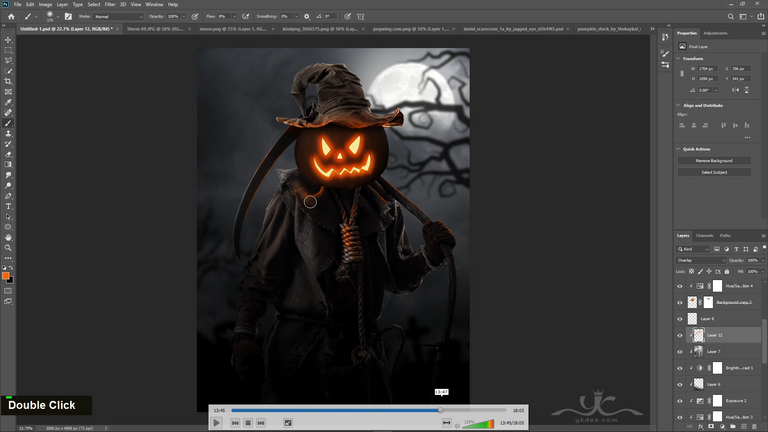Click the Select Subject button
The width and height of the screenshot is (768, 432).
click(714, 172)
